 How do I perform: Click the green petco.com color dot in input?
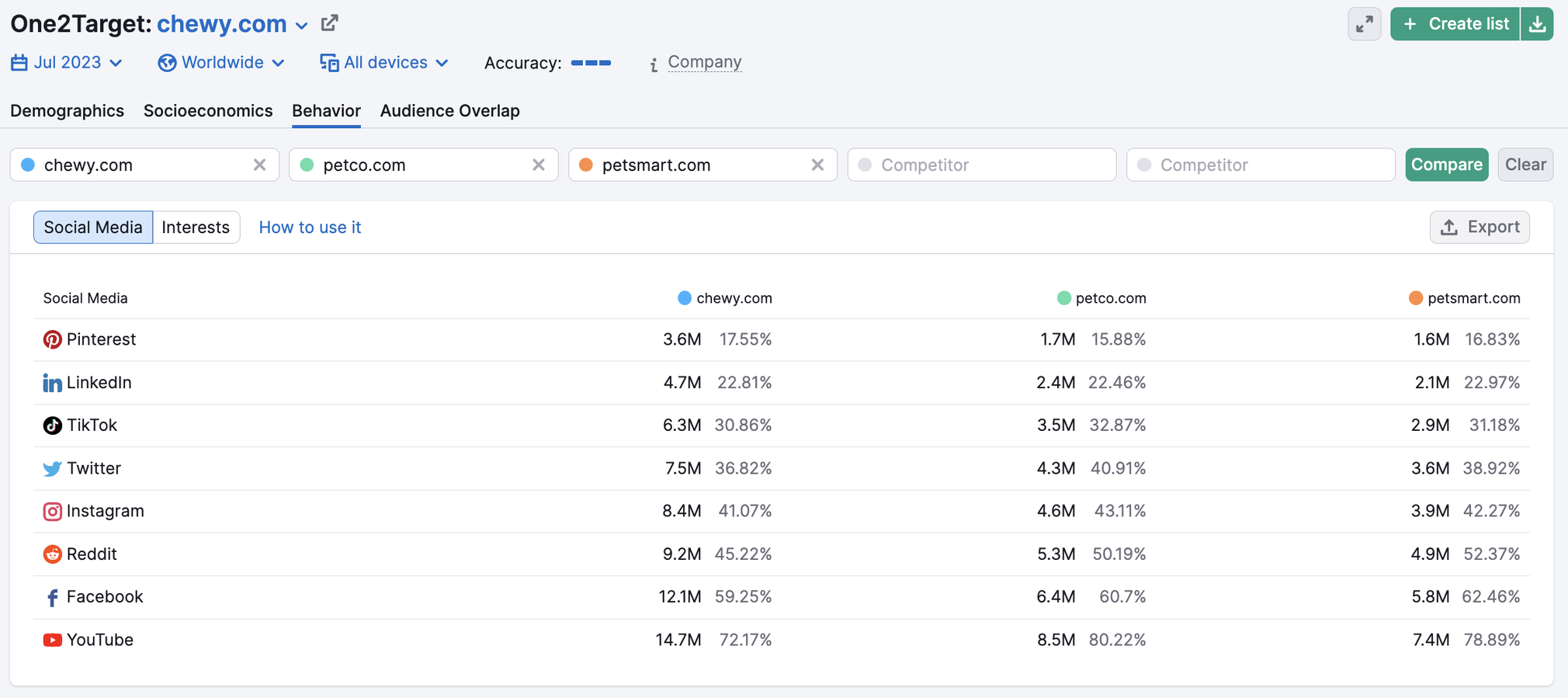[307, 165]
